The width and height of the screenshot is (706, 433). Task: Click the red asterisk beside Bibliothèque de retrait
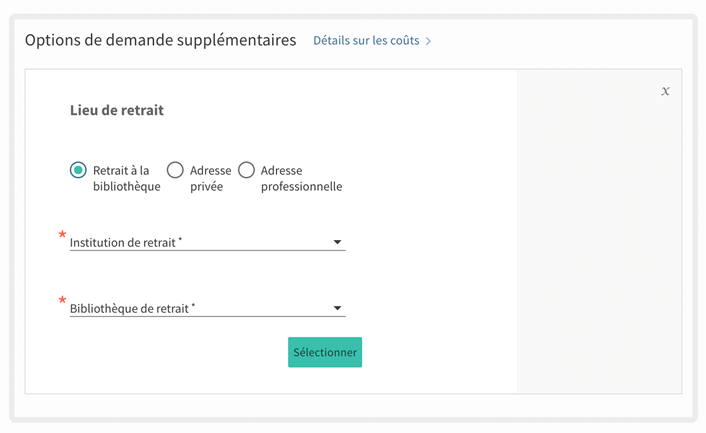pos(63,302)
